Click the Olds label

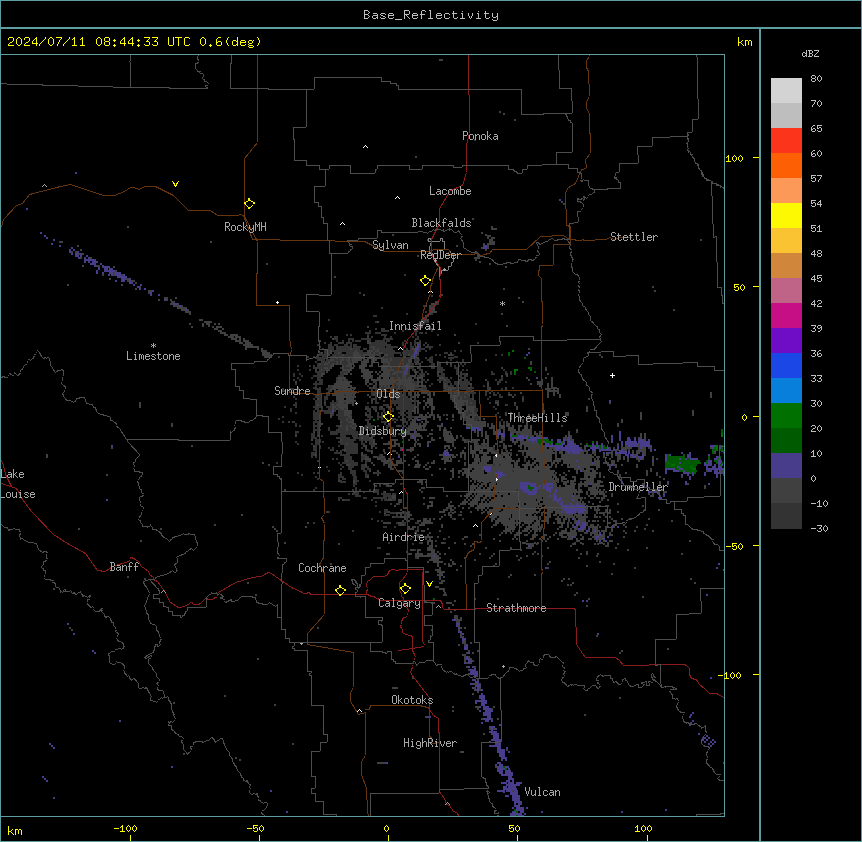click(x=388, y=394)
